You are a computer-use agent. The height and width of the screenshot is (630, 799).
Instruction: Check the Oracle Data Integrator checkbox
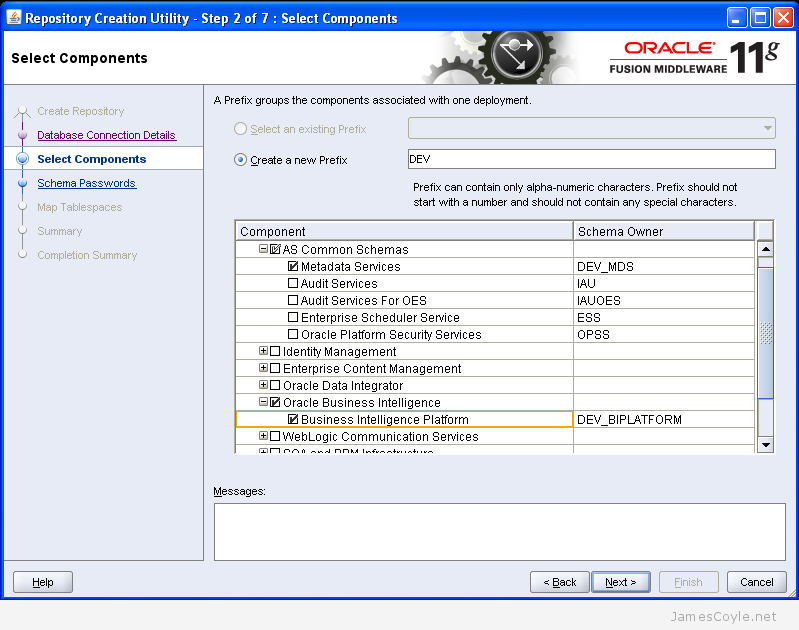275,385
